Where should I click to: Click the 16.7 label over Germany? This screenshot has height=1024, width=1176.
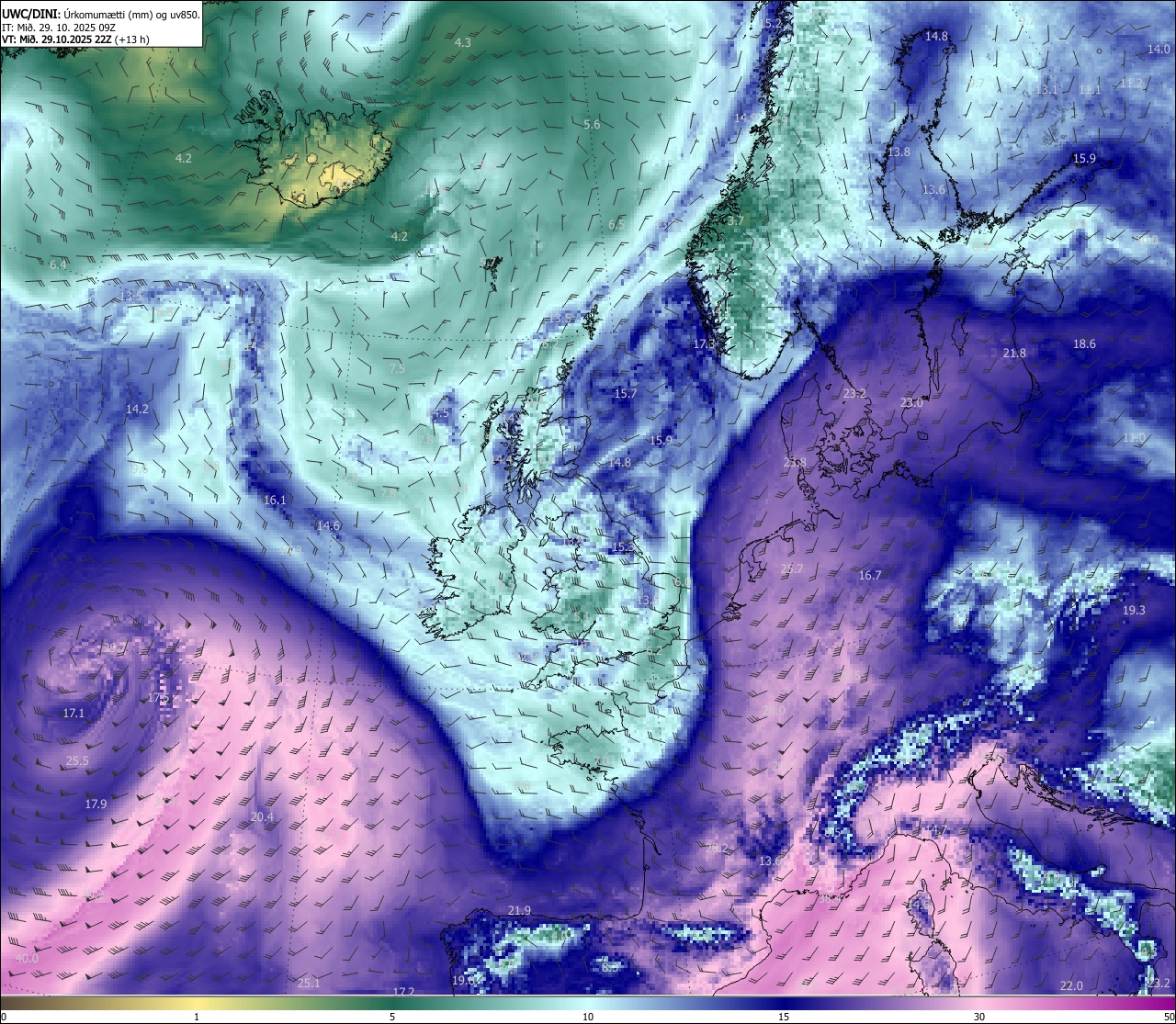pos(870,575)
